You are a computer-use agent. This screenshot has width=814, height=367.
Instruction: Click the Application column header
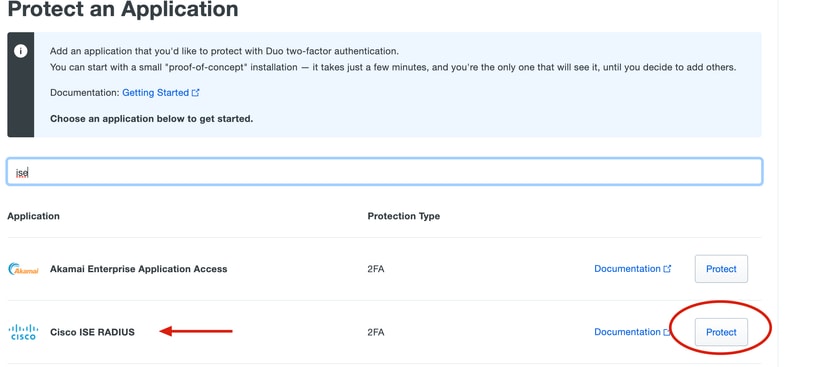point(33,216)
